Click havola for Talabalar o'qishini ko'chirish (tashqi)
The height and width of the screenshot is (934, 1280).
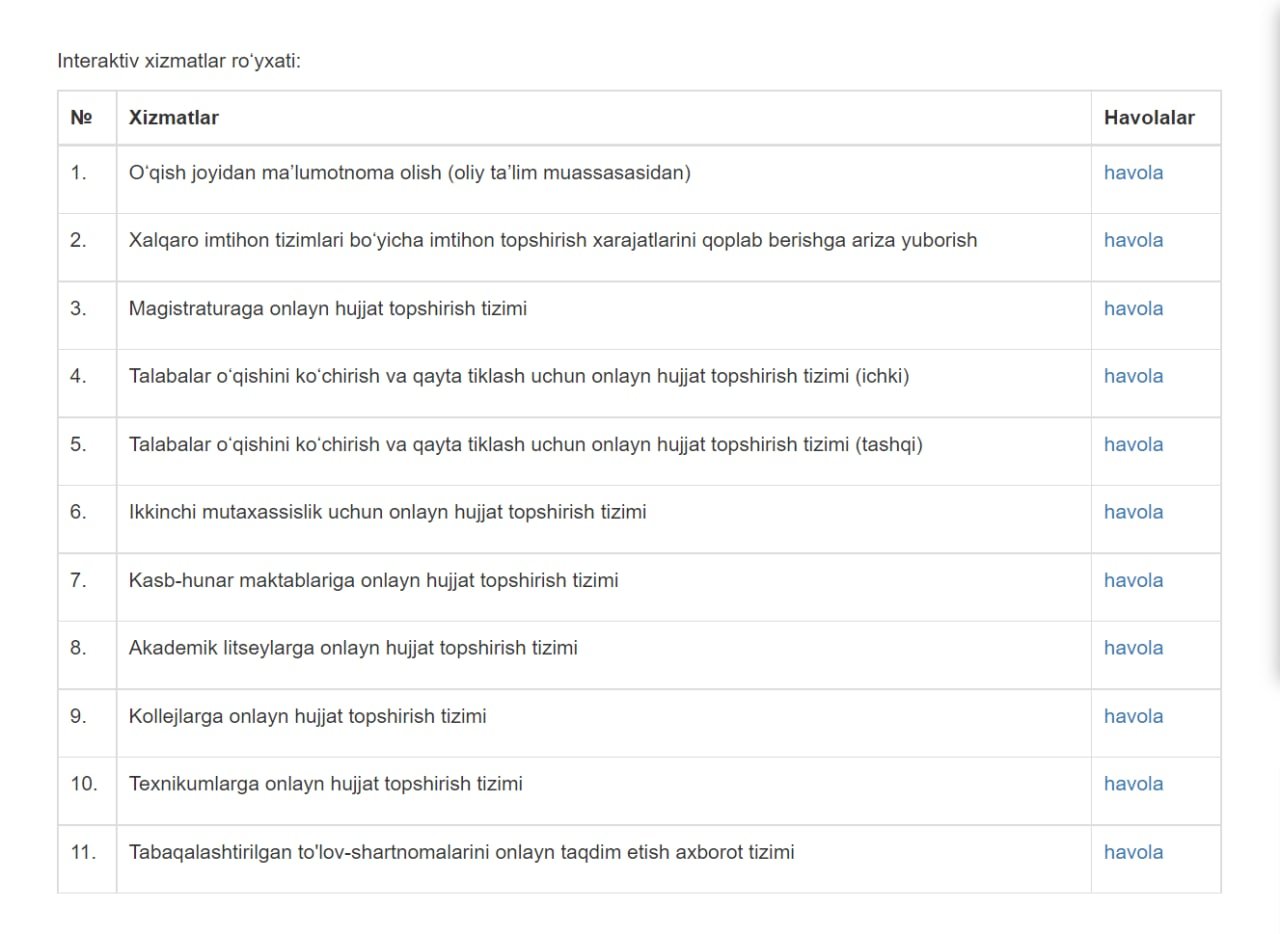coord(1133,444)
